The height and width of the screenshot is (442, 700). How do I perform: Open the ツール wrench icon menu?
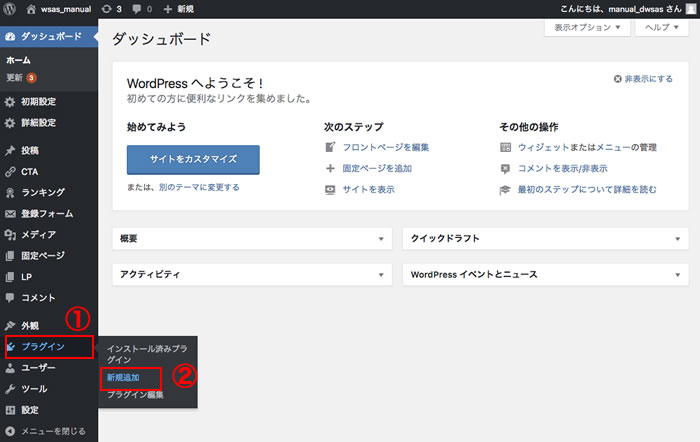click(10, 389)
